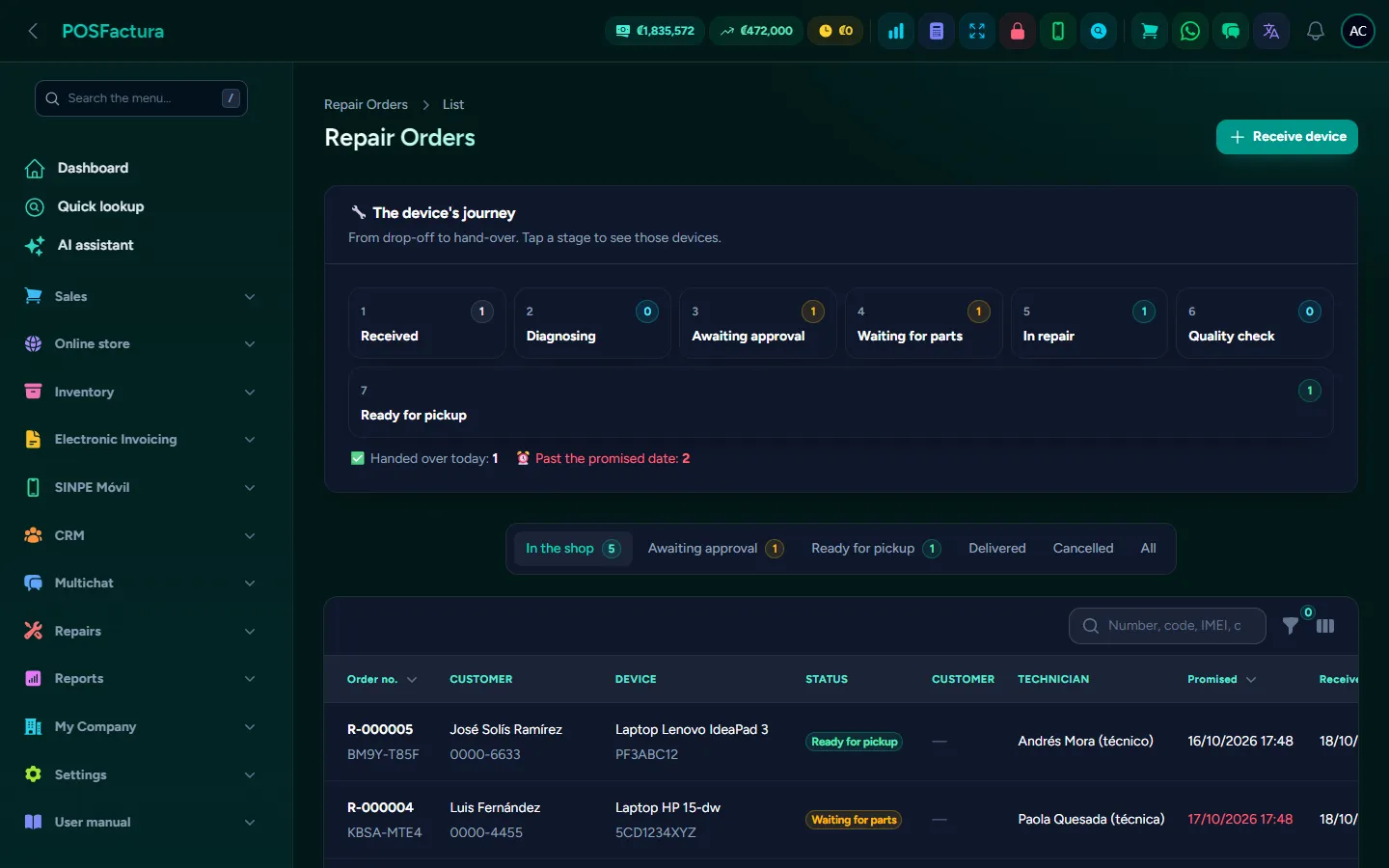Switch to the Cancelled tab

[x=1083, y=549]
